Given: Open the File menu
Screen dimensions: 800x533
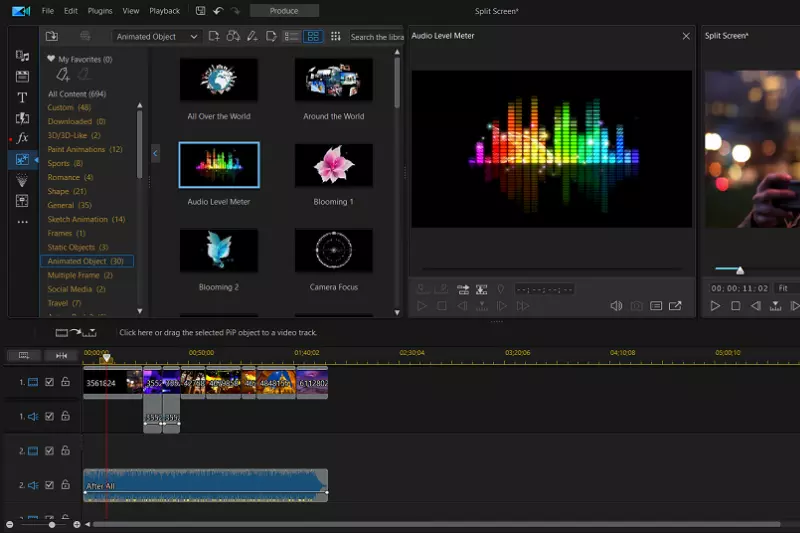Looking at the screenshot, I should (x=47, y=11).
